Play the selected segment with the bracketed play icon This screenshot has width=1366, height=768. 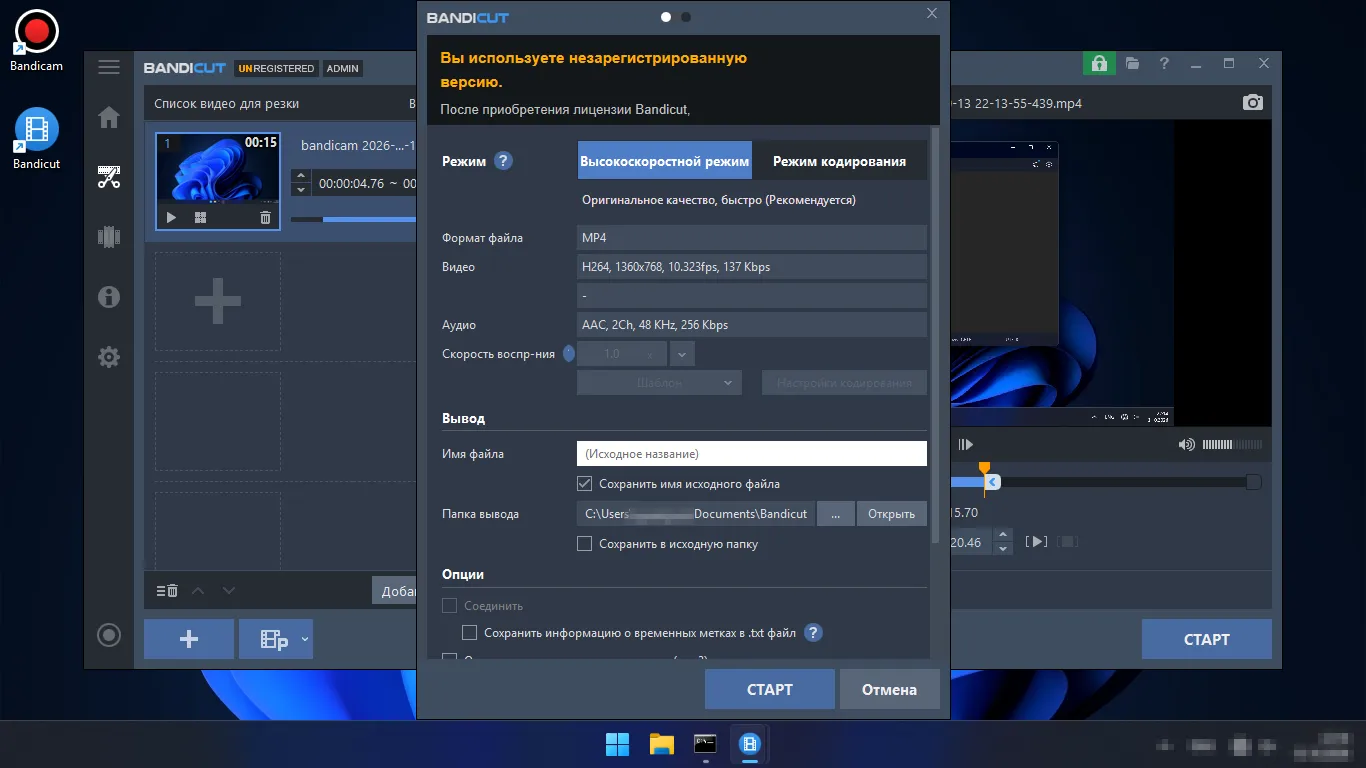point(1038,541)
